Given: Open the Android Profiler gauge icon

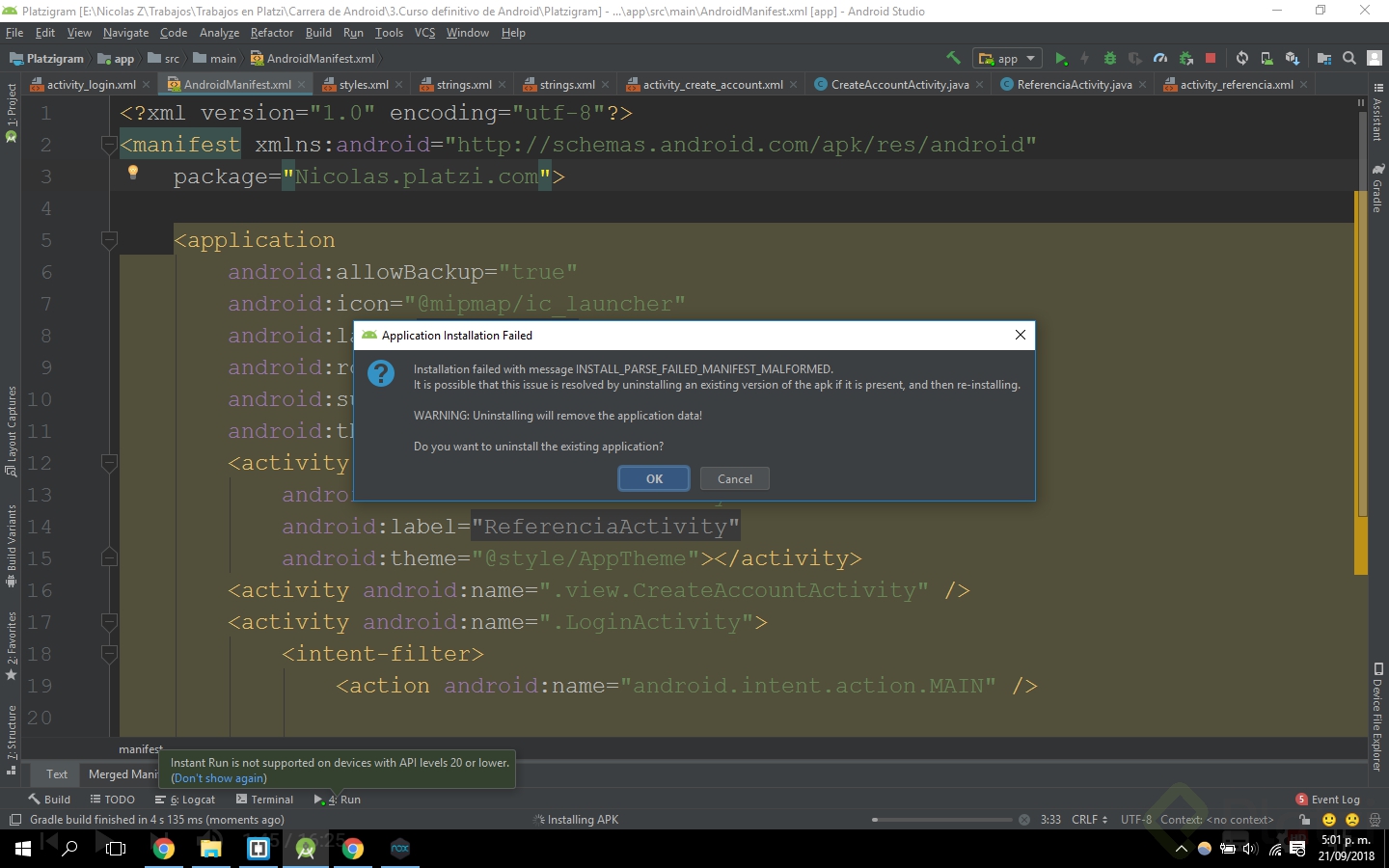Looking at the screenshot, I should [1160, 59].
